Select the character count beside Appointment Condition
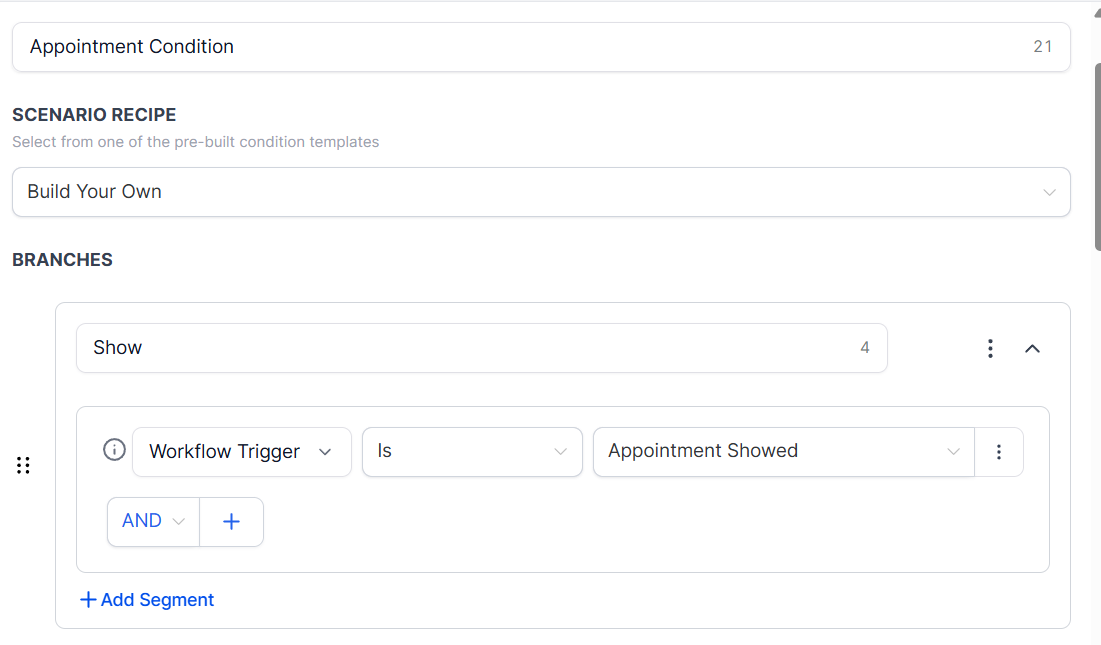 coord(1043,46)
